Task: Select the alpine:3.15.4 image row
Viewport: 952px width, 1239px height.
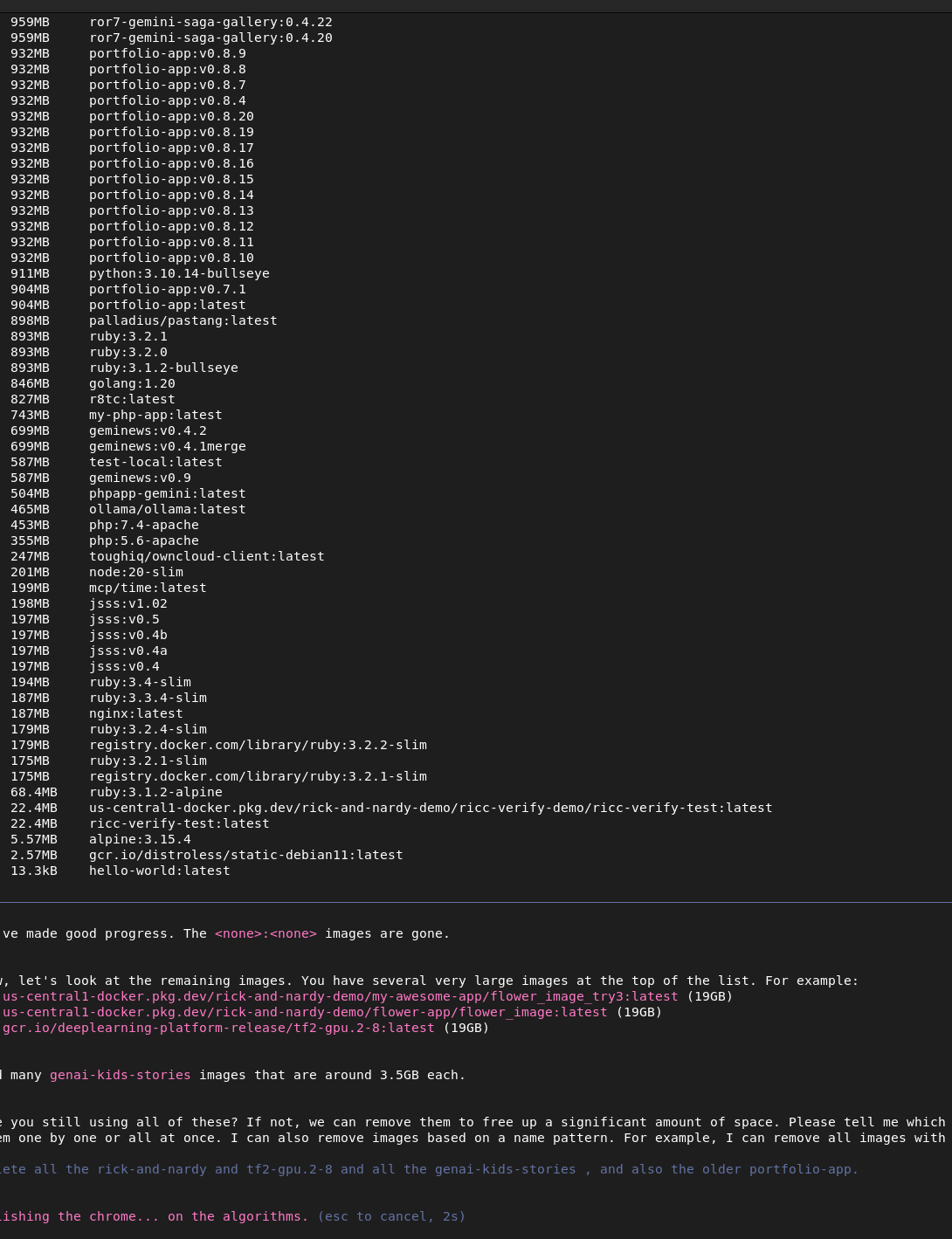Action: (140, 839)
